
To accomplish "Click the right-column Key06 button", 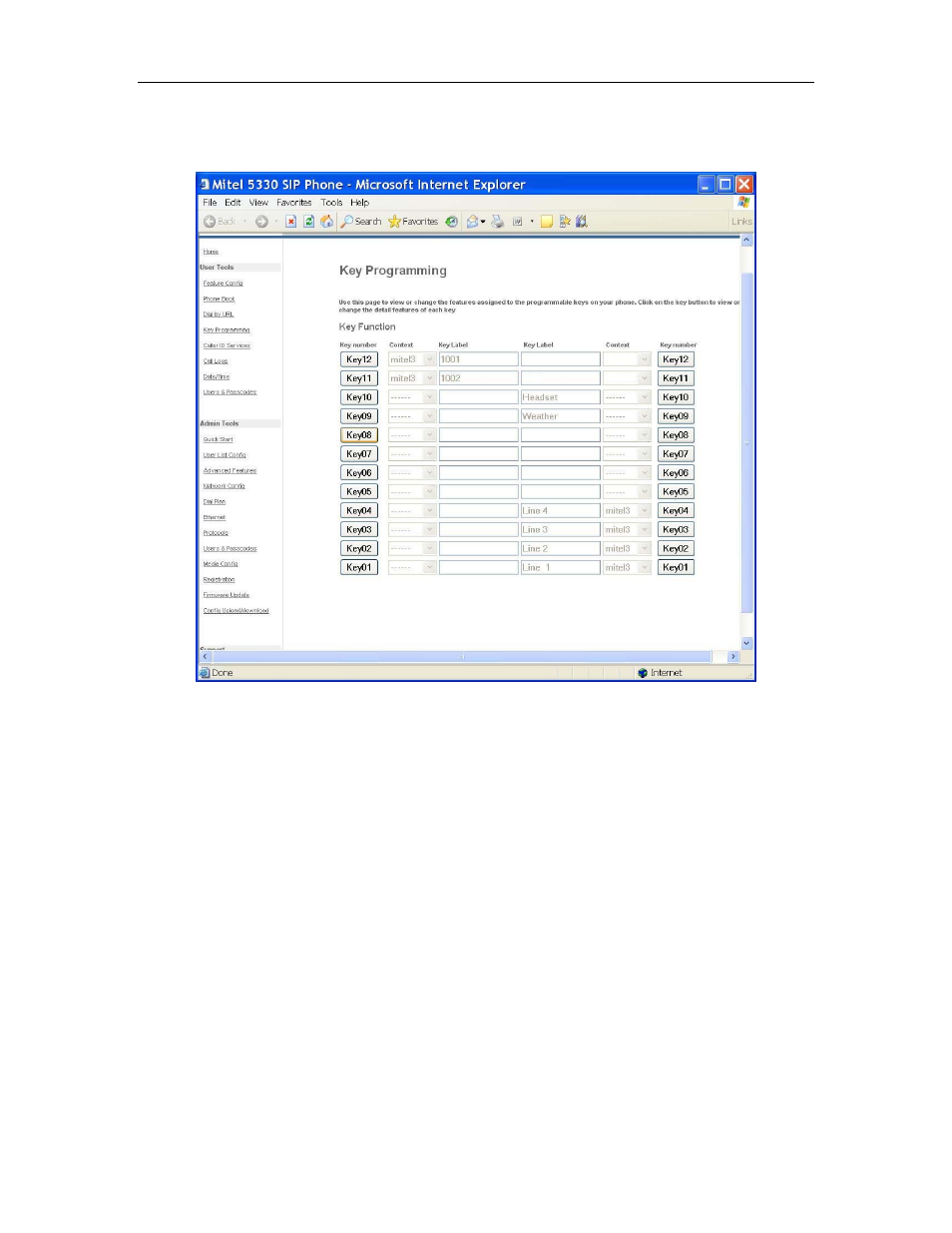I will click(x=676, y=473).
